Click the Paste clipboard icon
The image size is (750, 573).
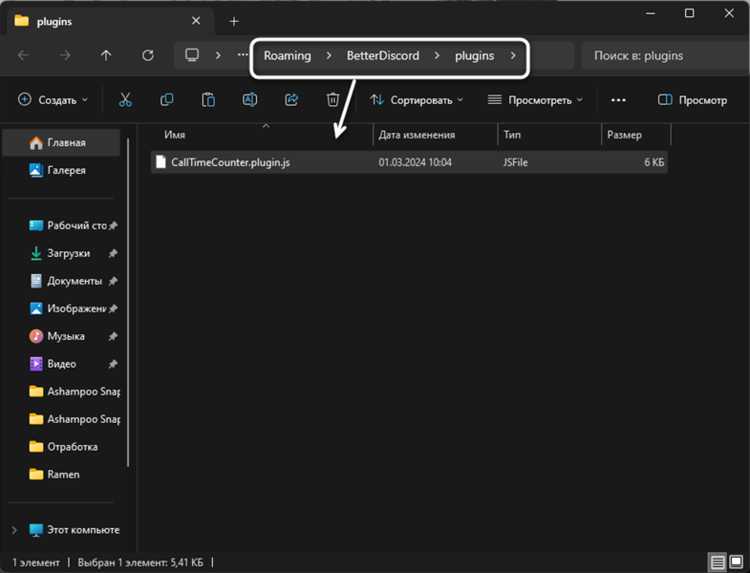click(x=208, y=100)
